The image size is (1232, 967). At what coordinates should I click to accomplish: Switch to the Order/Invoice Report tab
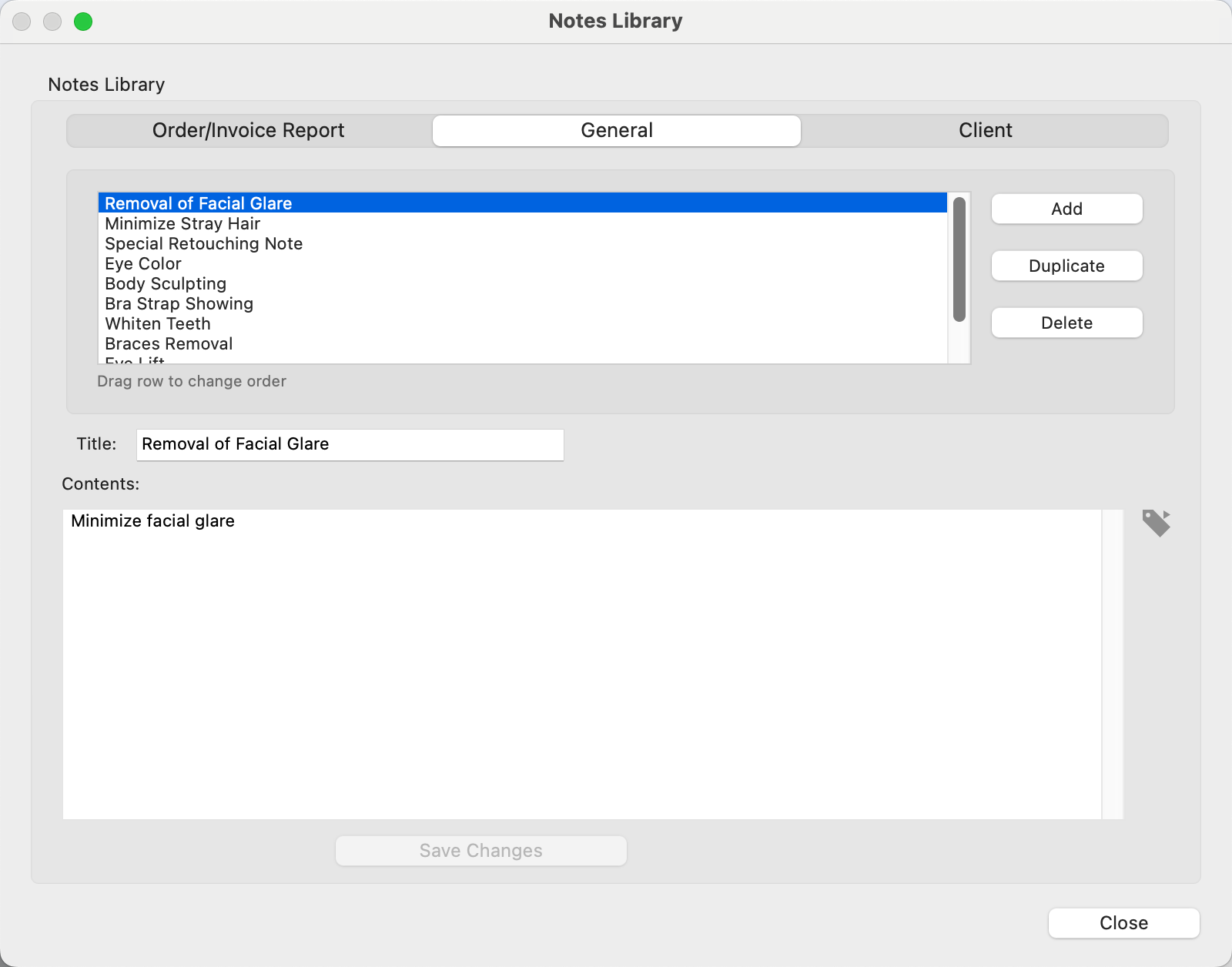[249, 131]
